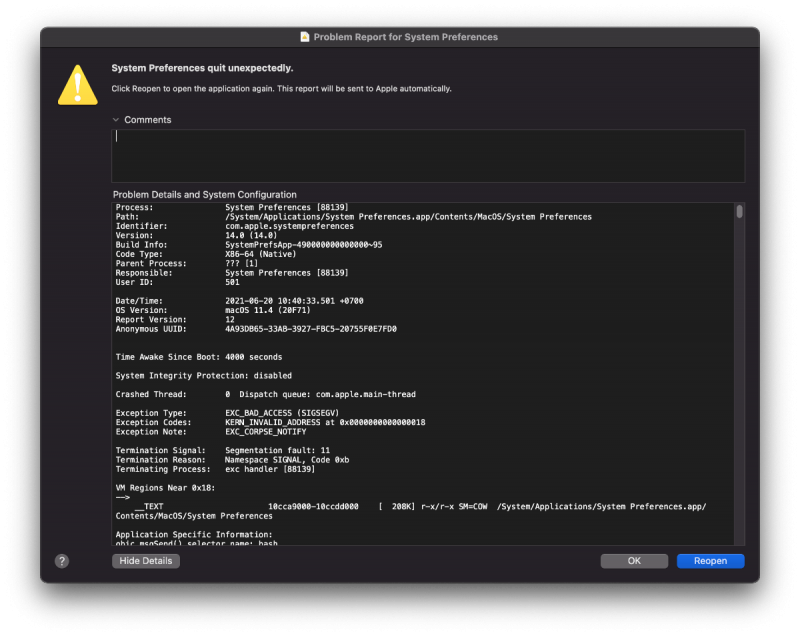
Task: Click OK to dismiss the report
Action: tap(634, 561)
